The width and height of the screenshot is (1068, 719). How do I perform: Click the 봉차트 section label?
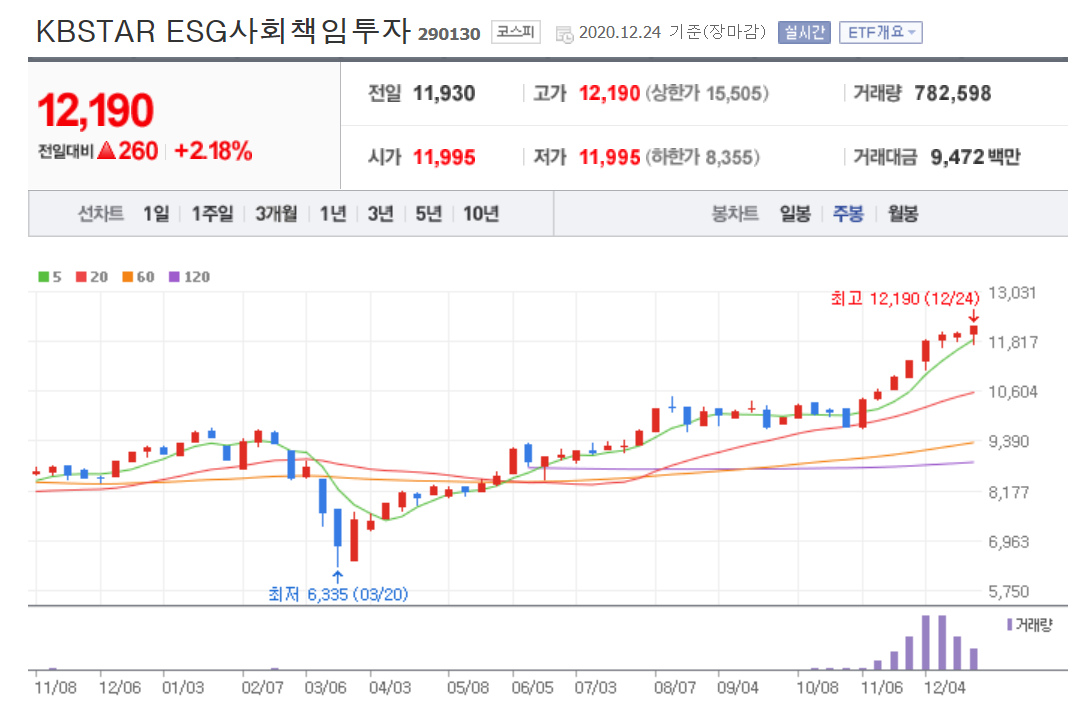pos(735,214)
